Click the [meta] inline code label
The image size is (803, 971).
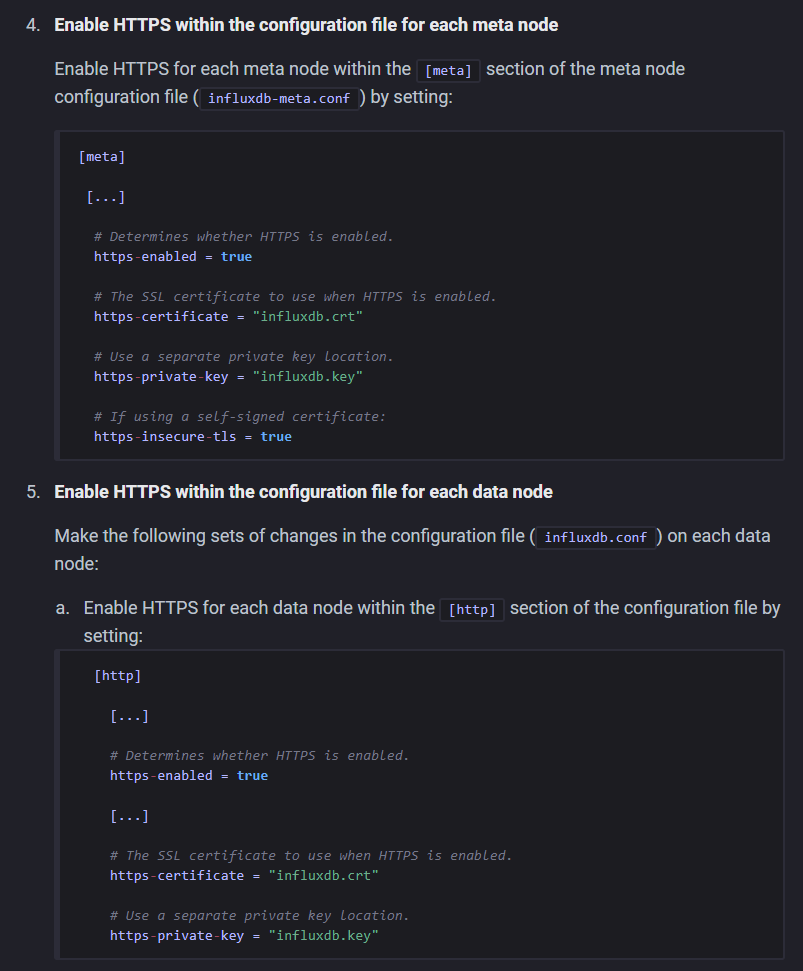tap(448, 69)
